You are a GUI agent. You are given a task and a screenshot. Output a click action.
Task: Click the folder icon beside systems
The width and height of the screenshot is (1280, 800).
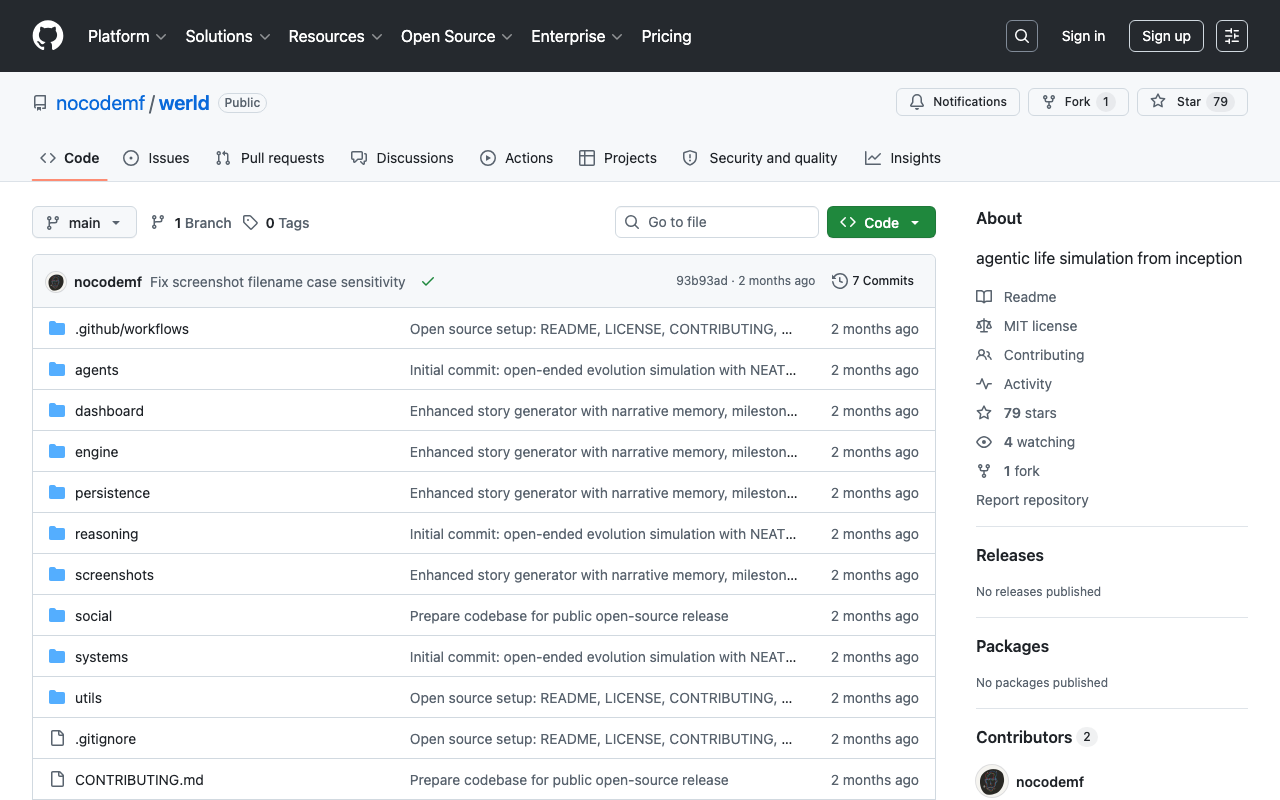[57, 657]
